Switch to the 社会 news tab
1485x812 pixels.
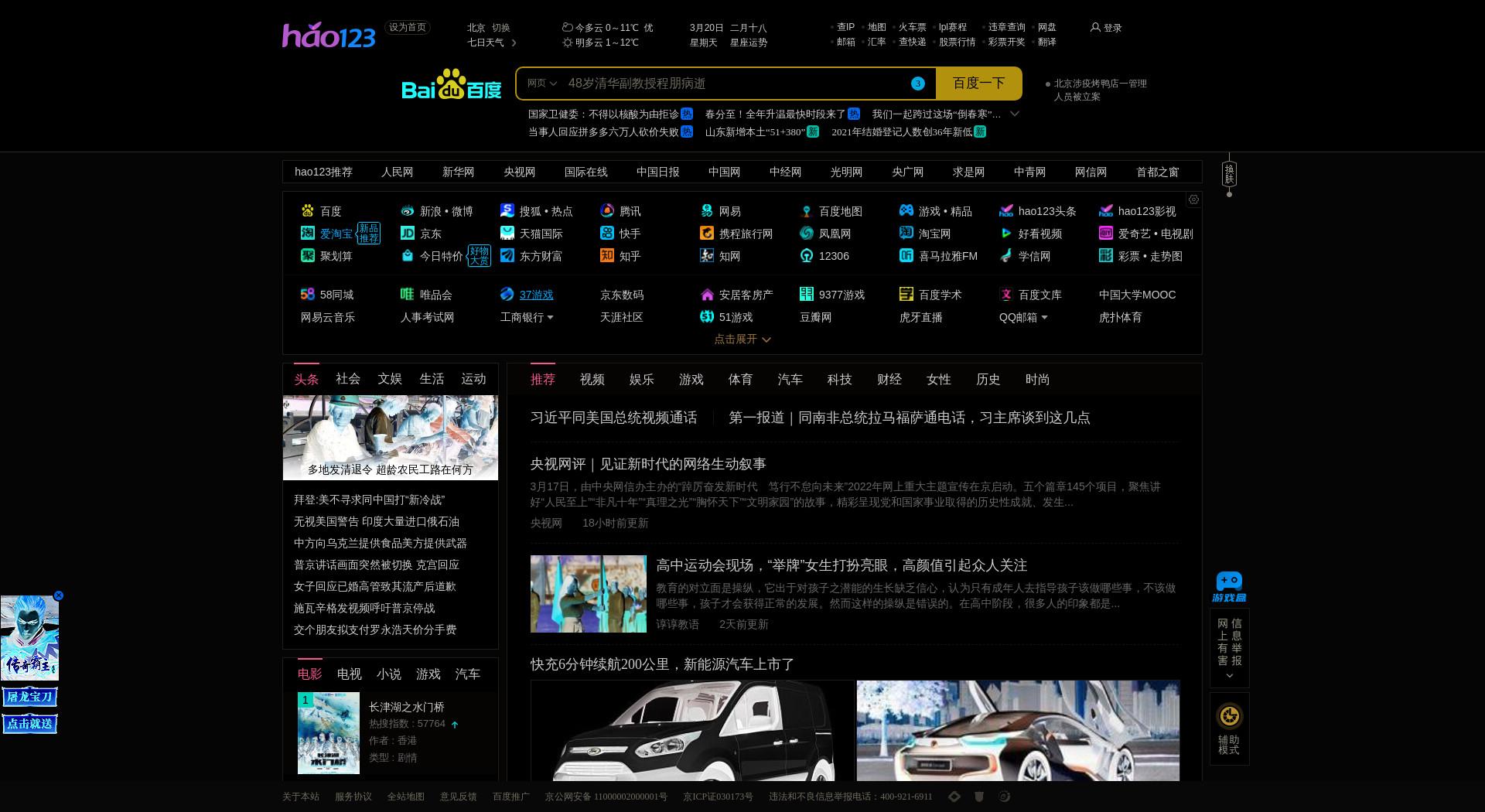348,379
